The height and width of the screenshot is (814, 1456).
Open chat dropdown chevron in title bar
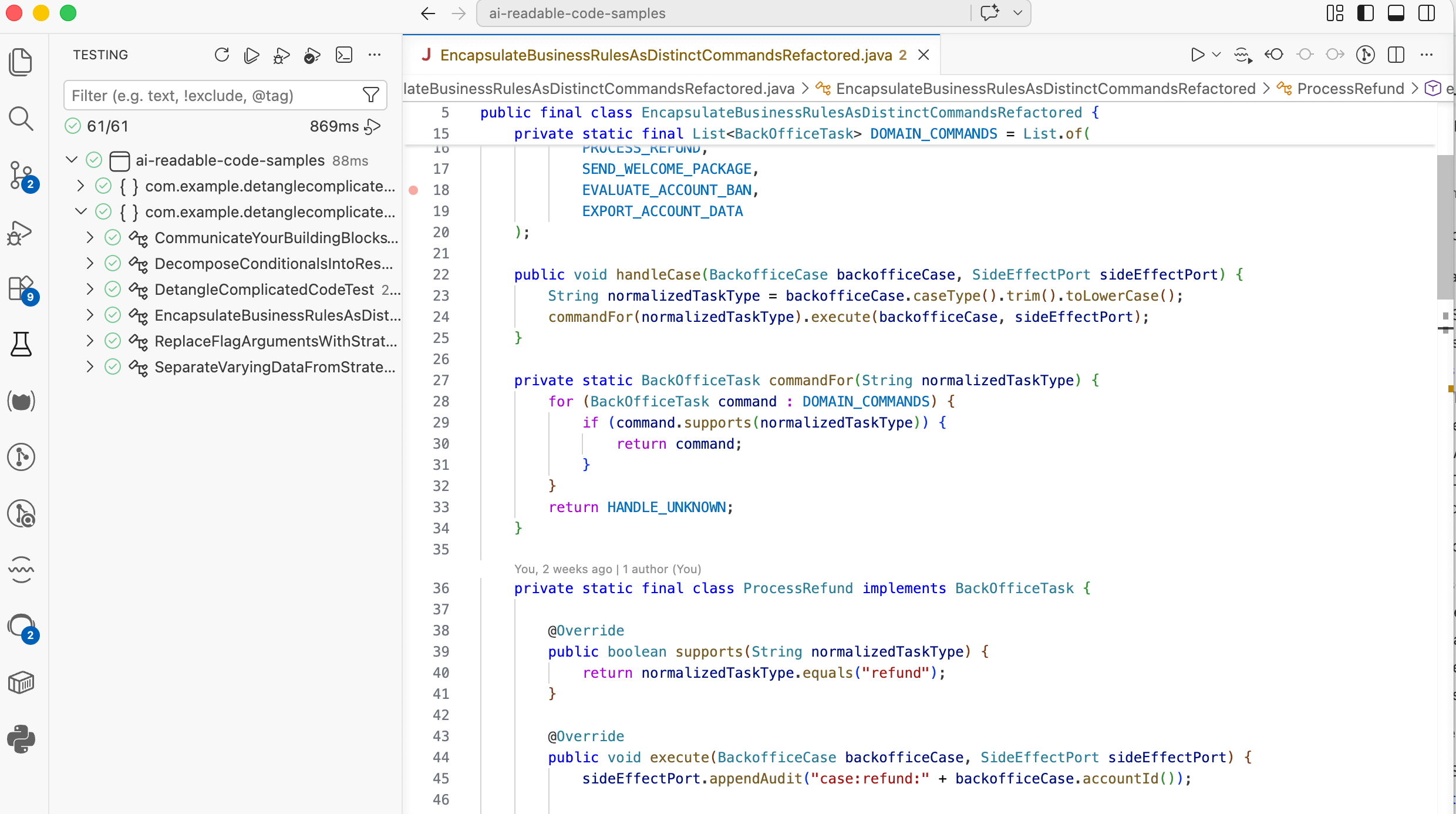coord(1018,13)
